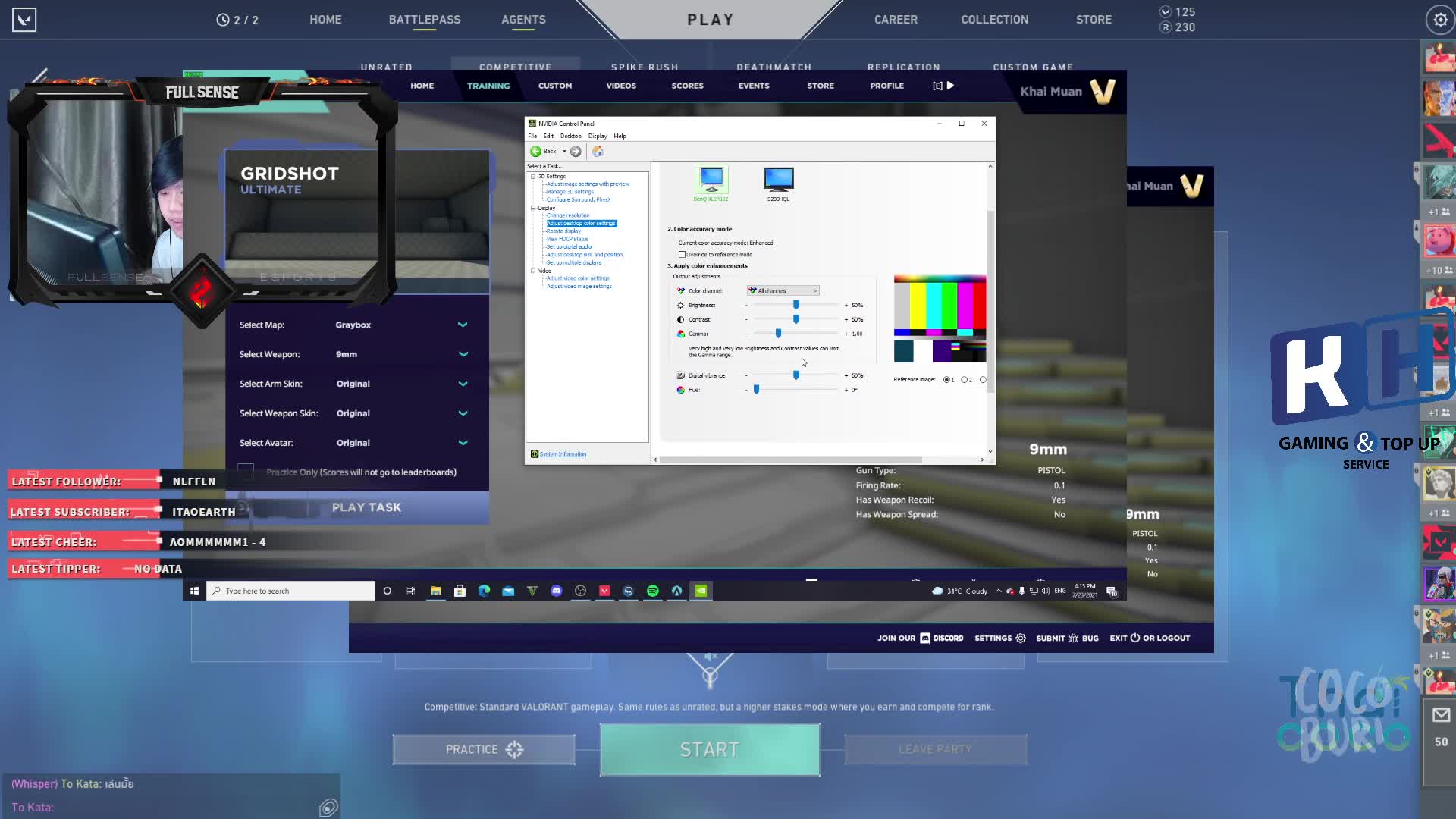
Task: Open Spotify from the taskbar
Action: [x=653, y=591]
